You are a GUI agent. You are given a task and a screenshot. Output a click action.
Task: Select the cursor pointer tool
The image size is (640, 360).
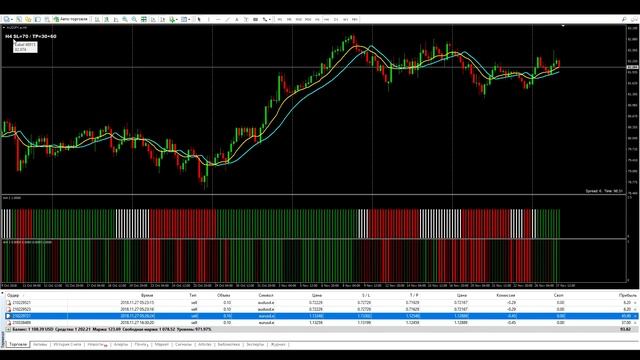tap(199, 19)
